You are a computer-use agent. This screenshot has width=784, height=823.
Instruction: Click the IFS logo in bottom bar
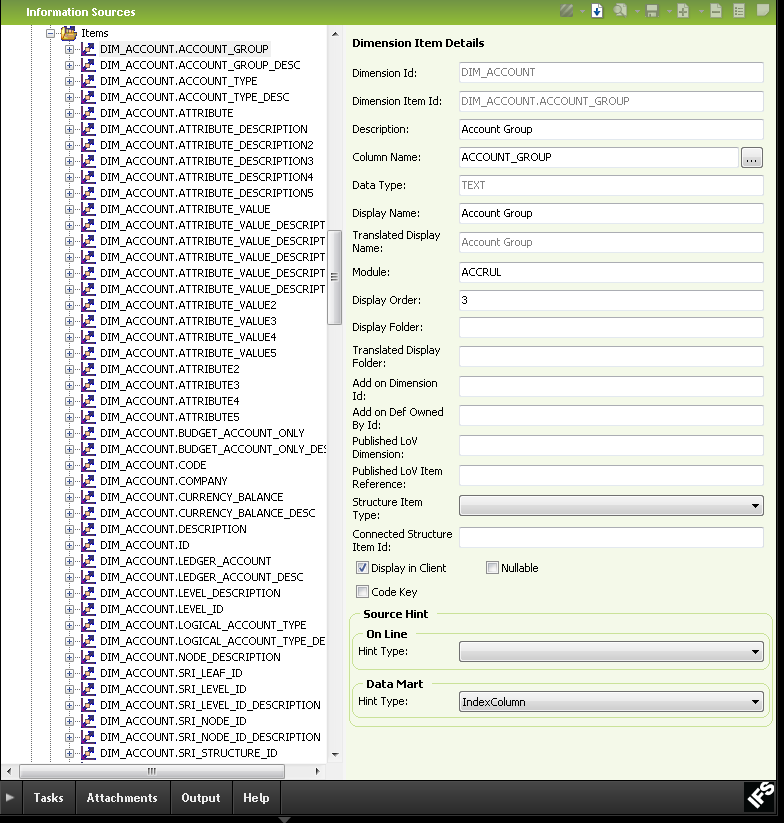click(760, 797)
